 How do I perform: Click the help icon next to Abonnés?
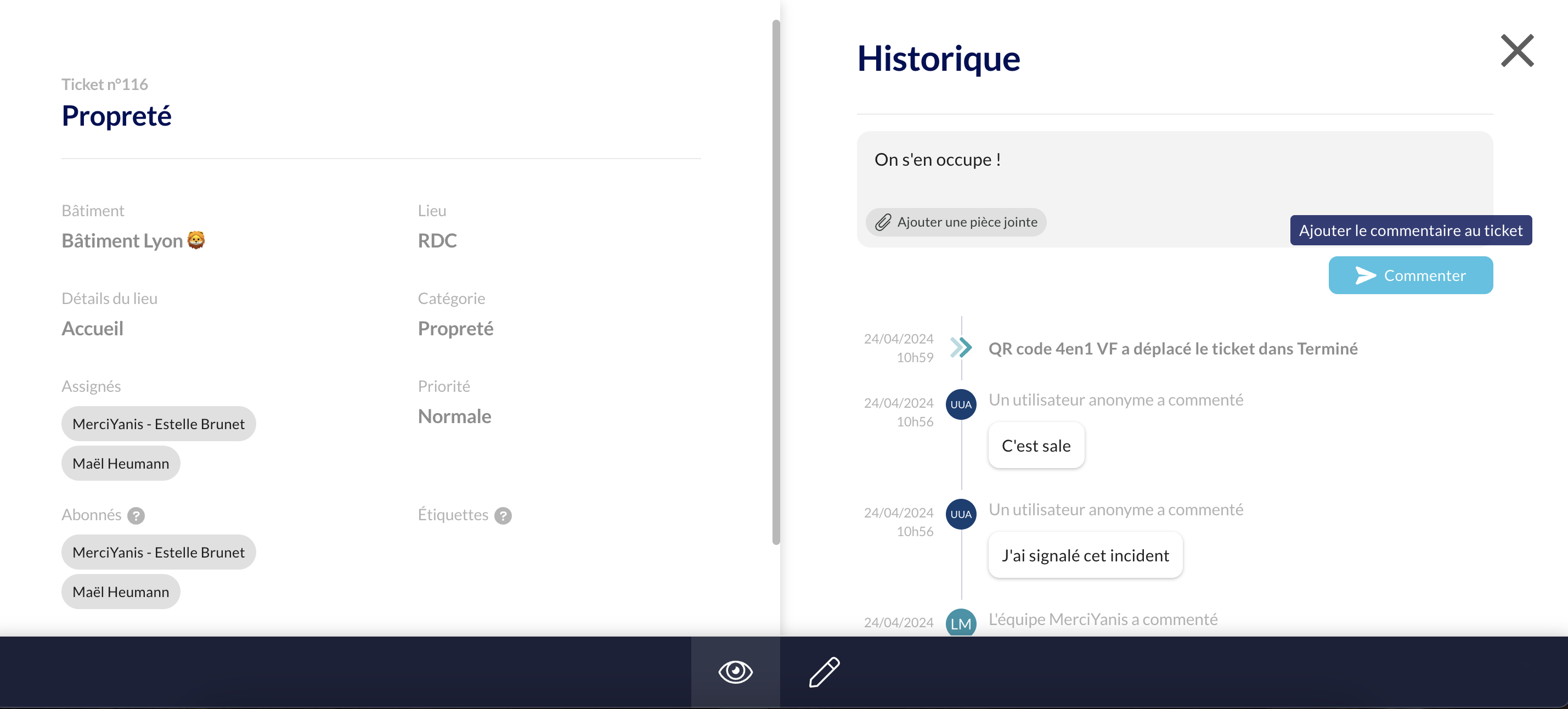click(137, 515)
